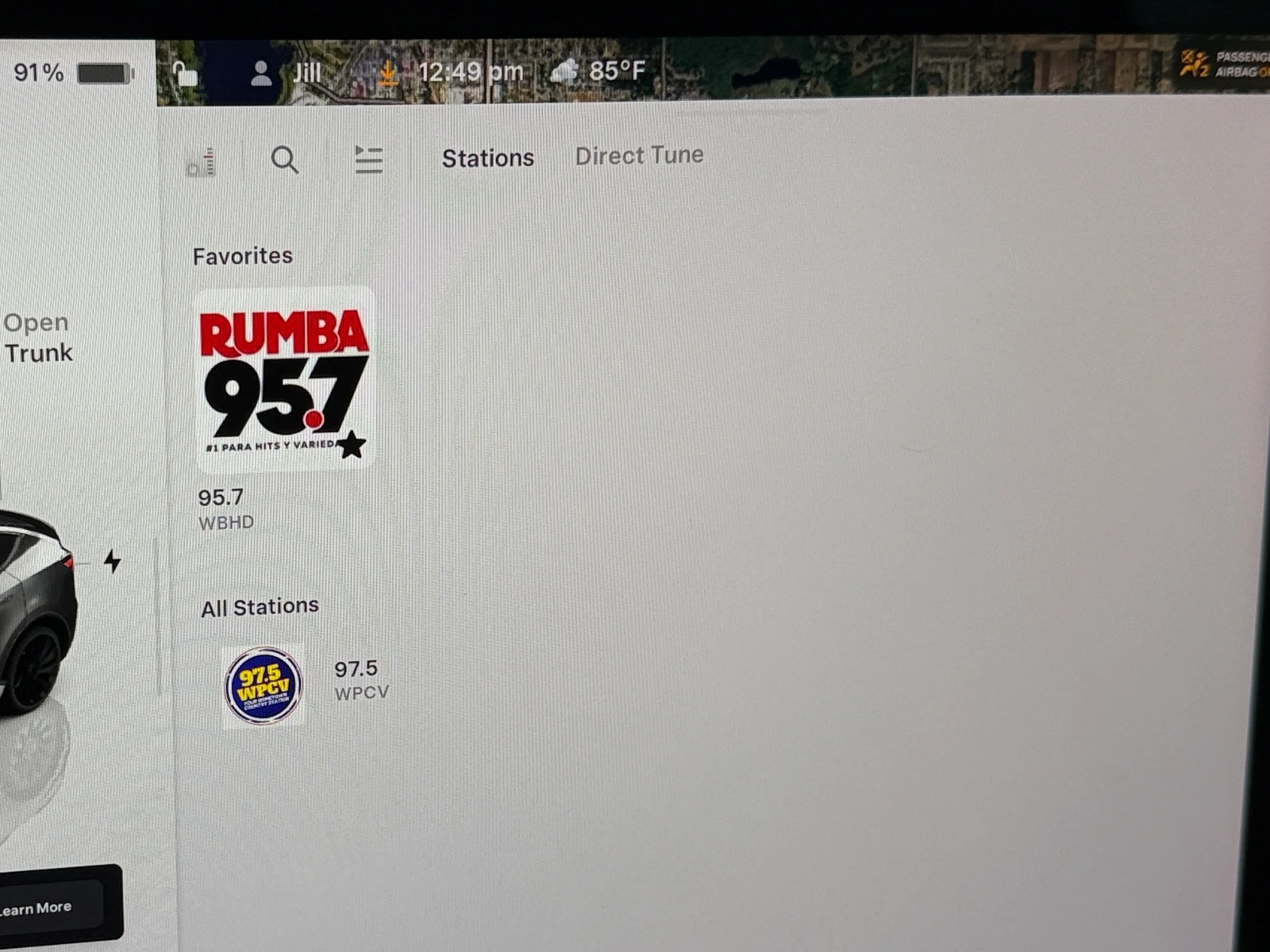Tap the All Stations section heading
Viewport: 1270px width, 952px height.
click(x=260, y=607)
